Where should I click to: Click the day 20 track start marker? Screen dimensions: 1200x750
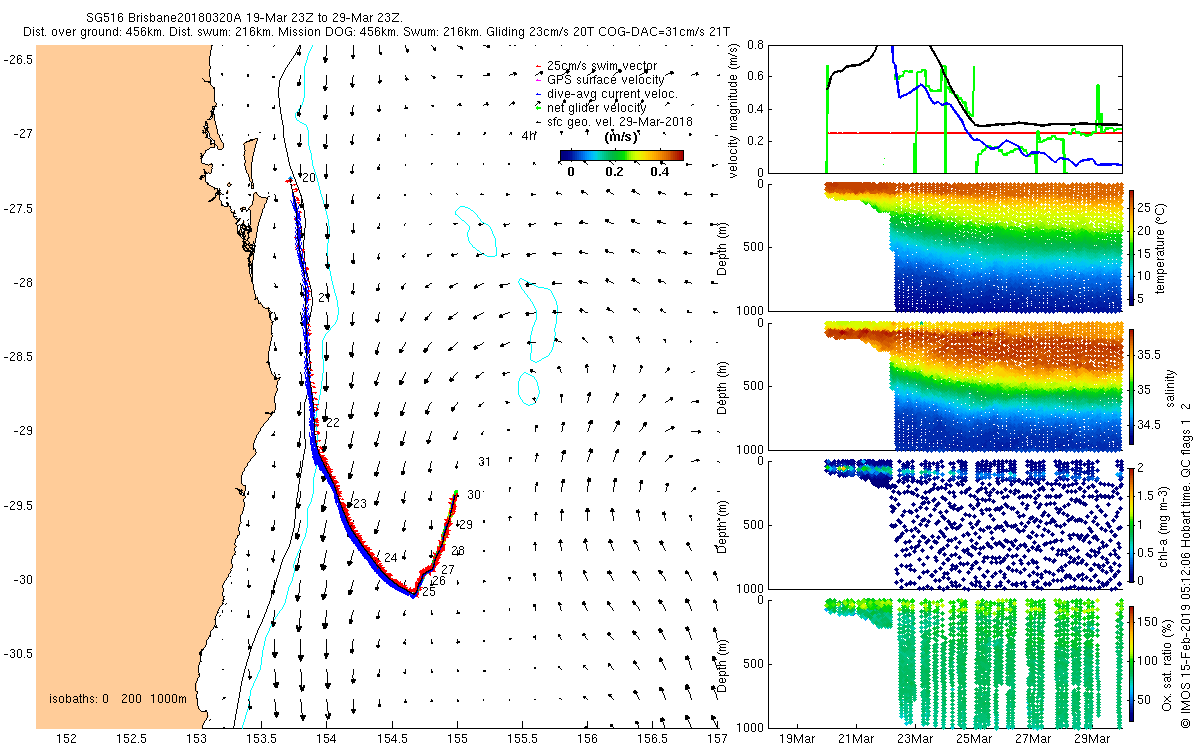(x=308, y=177)
